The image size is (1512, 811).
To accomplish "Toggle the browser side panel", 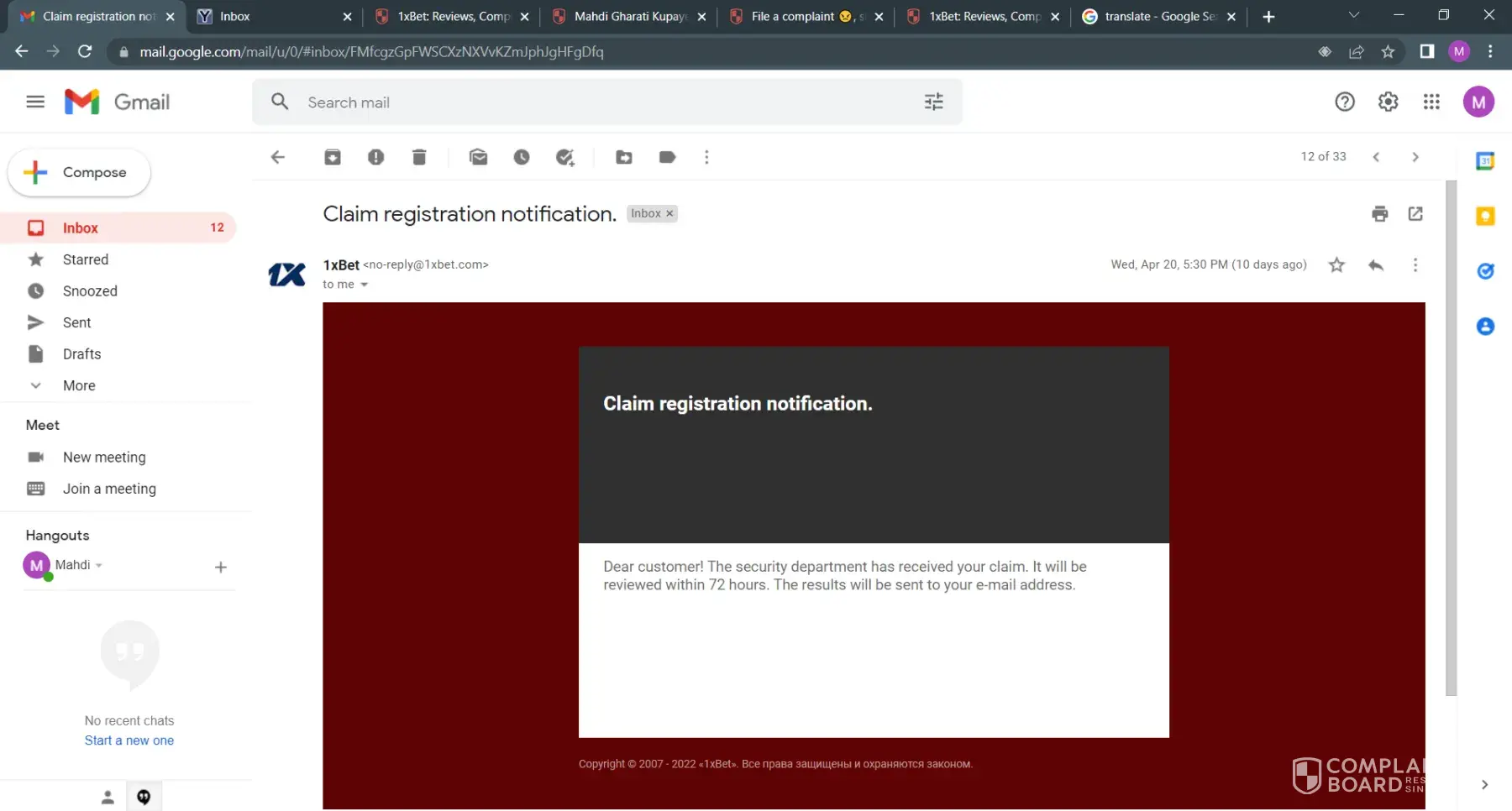I will [1426, 52].
